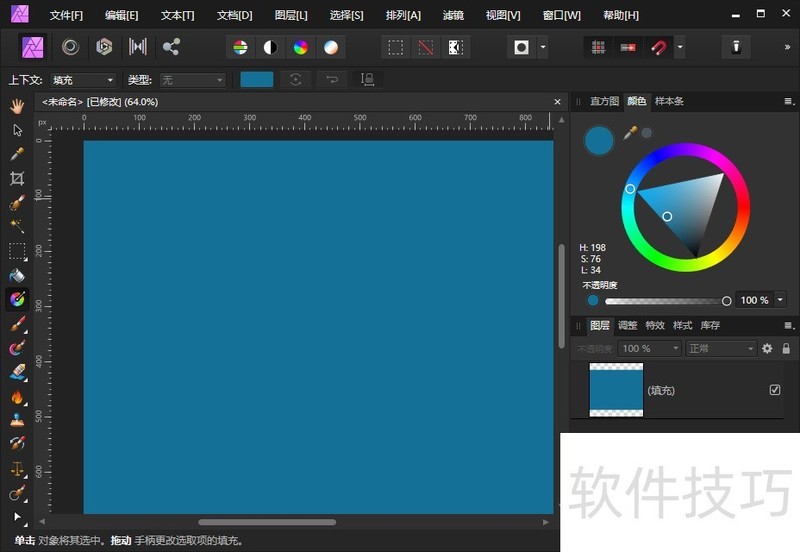The width and height of the screenshot is (800, 552).
Task: Open the Liquify Persona icon
Action: tap(70, 47)
